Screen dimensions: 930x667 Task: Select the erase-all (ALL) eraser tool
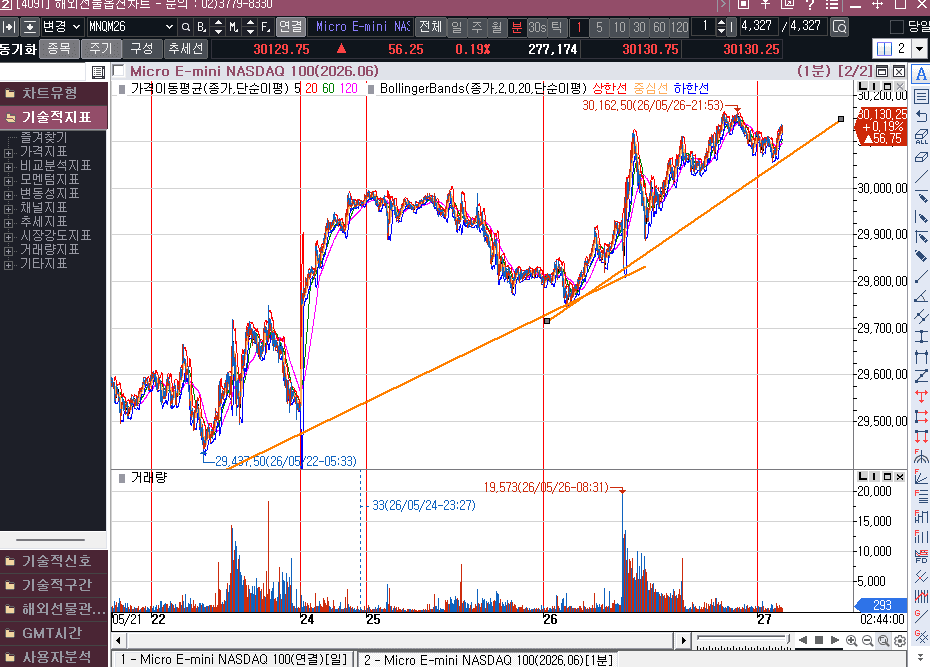pos(921,136)
